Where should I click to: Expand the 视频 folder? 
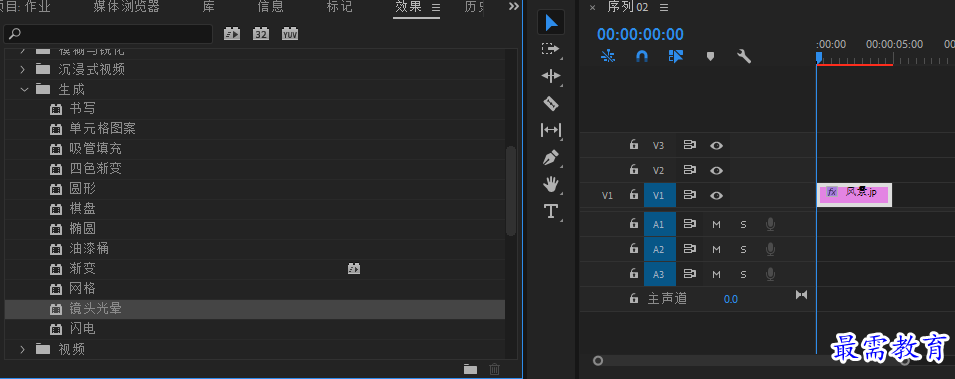(23, 349)
